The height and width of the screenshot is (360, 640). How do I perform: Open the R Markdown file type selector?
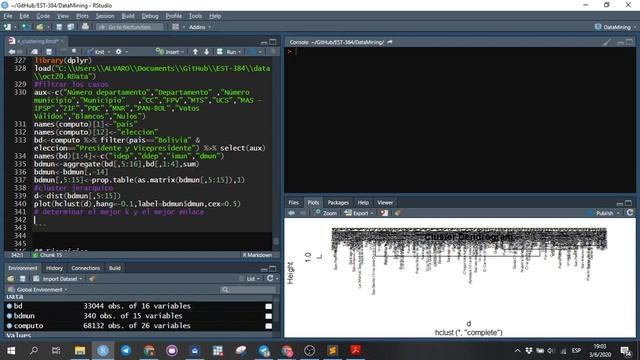pos(259,255)
